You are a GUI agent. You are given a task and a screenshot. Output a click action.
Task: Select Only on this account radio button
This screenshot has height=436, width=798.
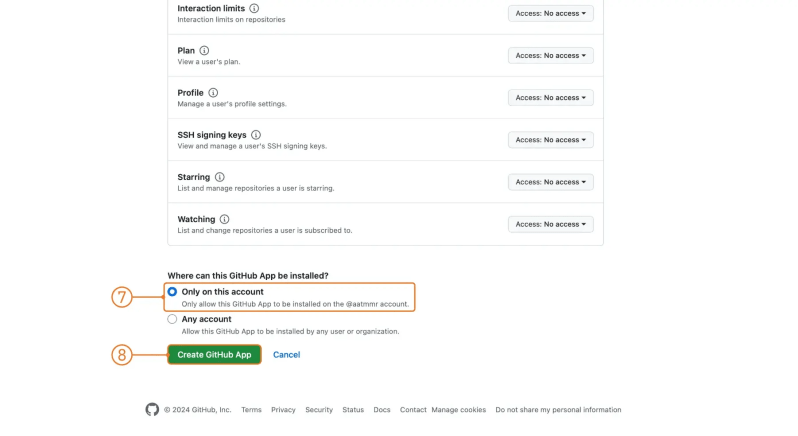pyautogui.click(x=172, y=292)
